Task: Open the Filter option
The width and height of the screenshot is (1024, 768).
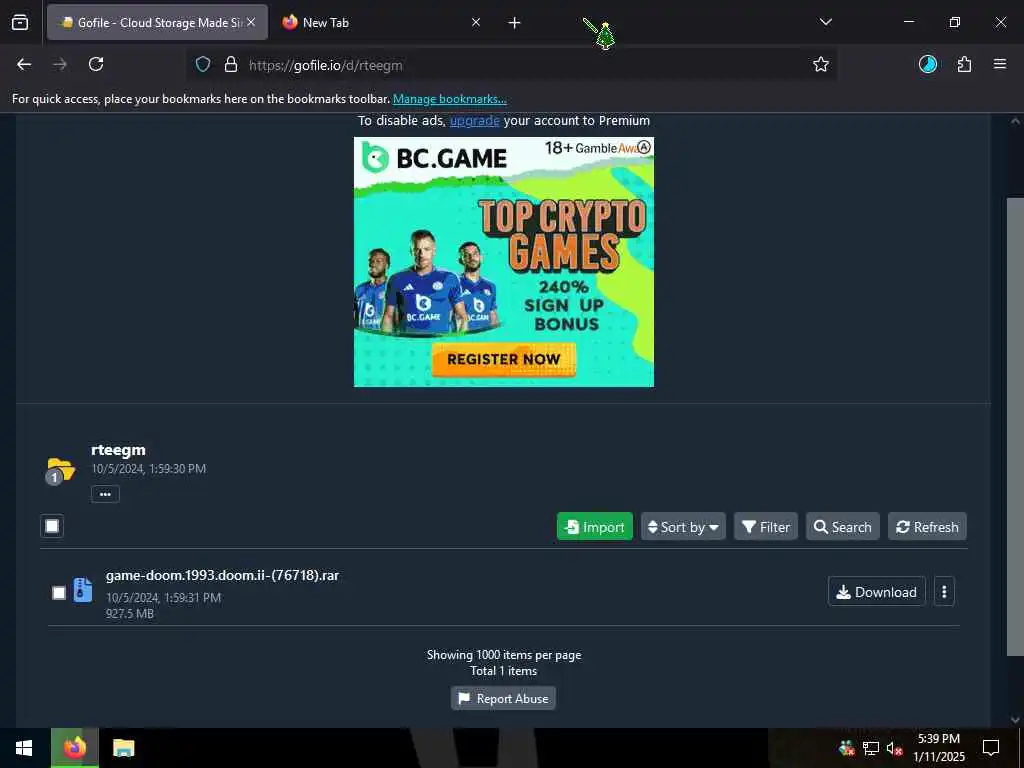Action: [766, 526]
